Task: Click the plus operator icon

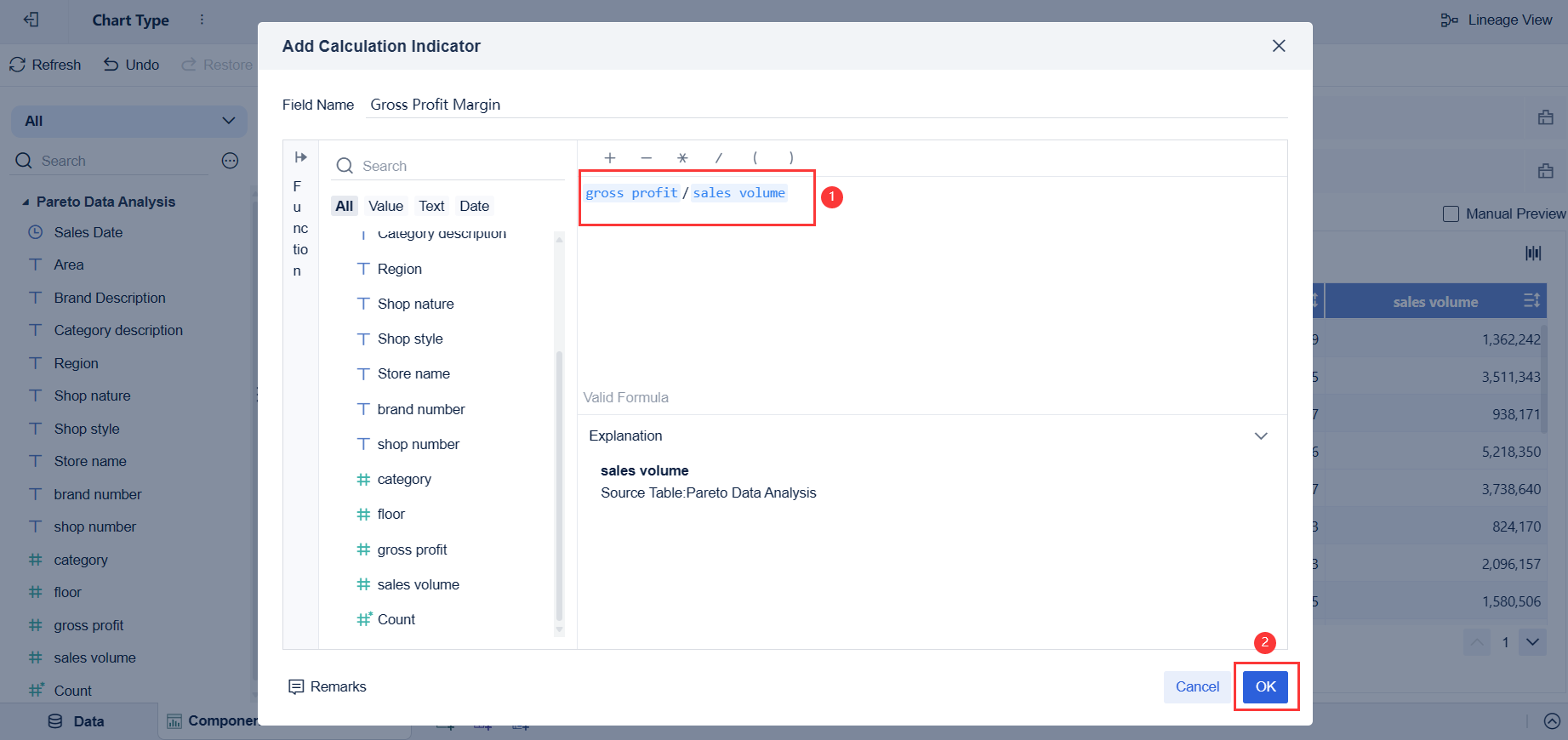Action: [609, 158]
